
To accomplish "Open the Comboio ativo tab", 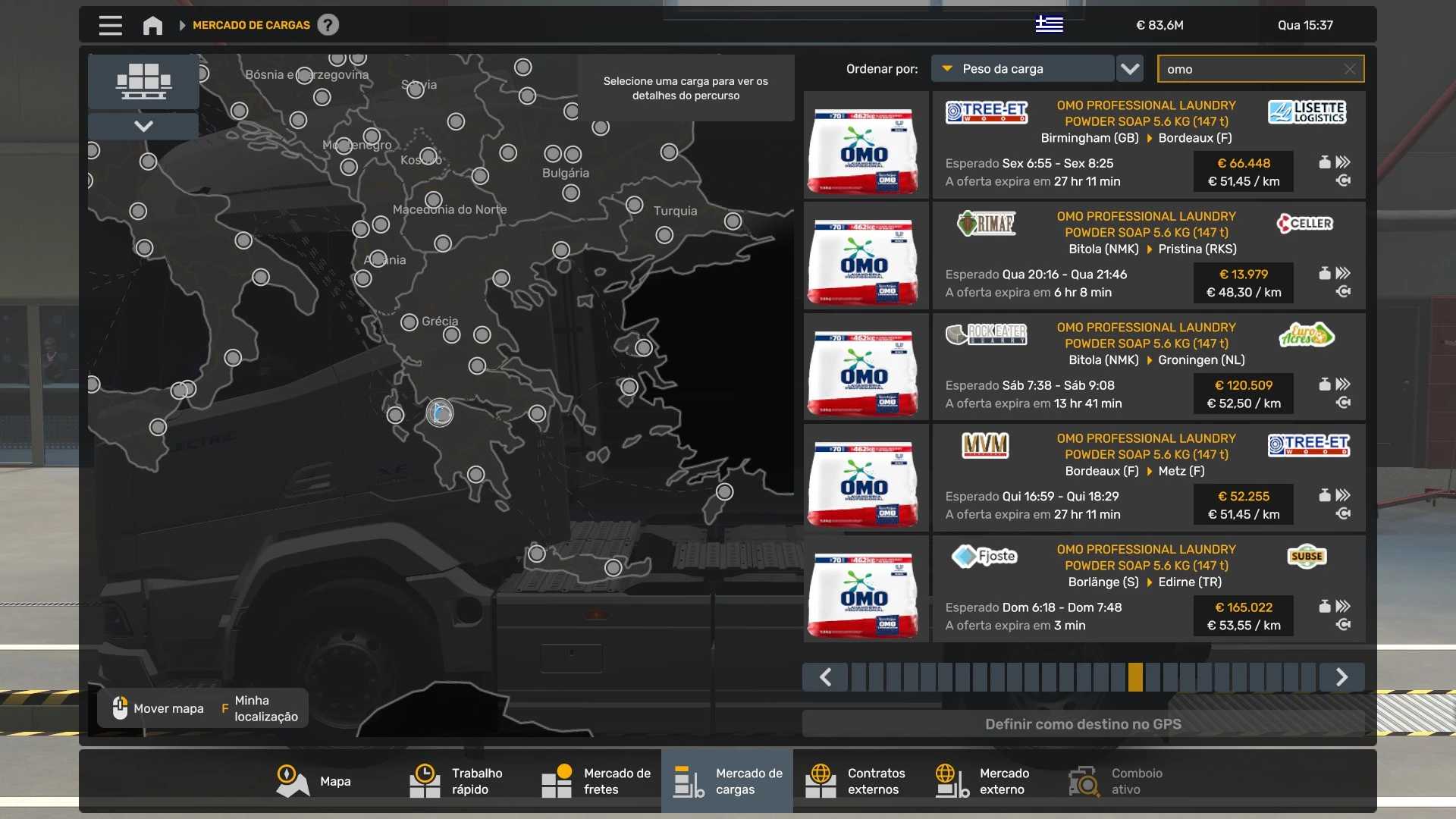I will [1123, 781].
